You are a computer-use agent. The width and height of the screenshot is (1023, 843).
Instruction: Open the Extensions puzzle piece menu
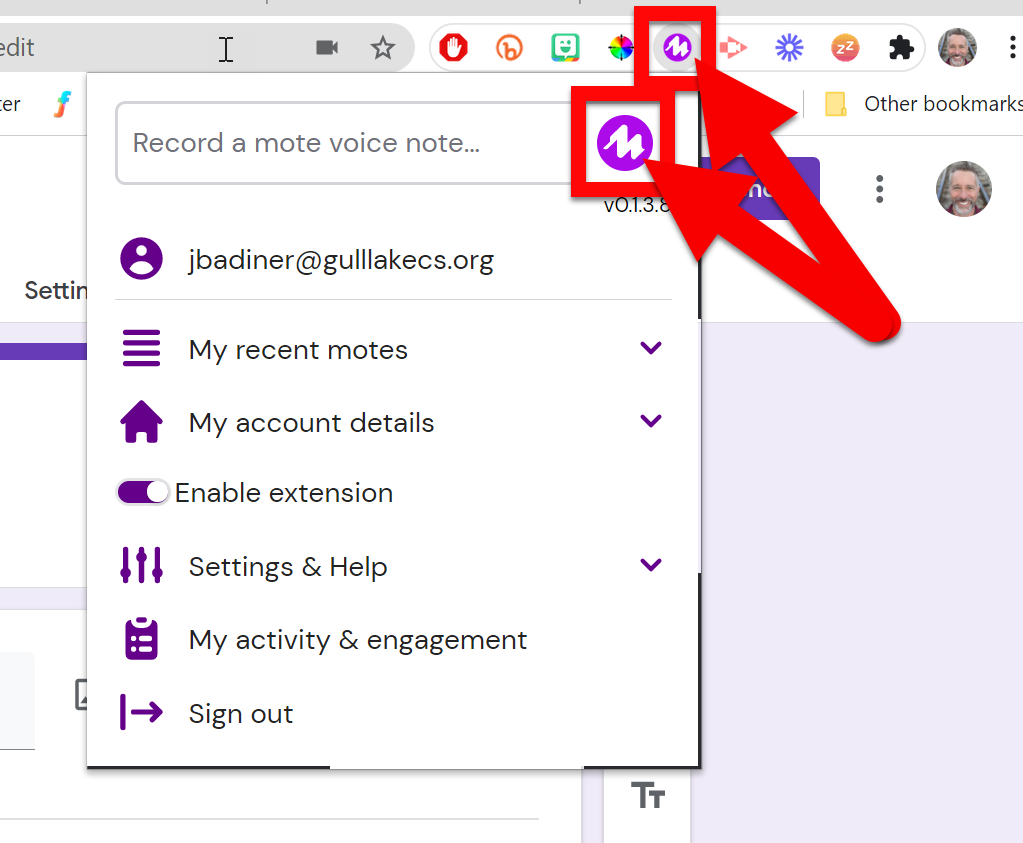point(901,48)
